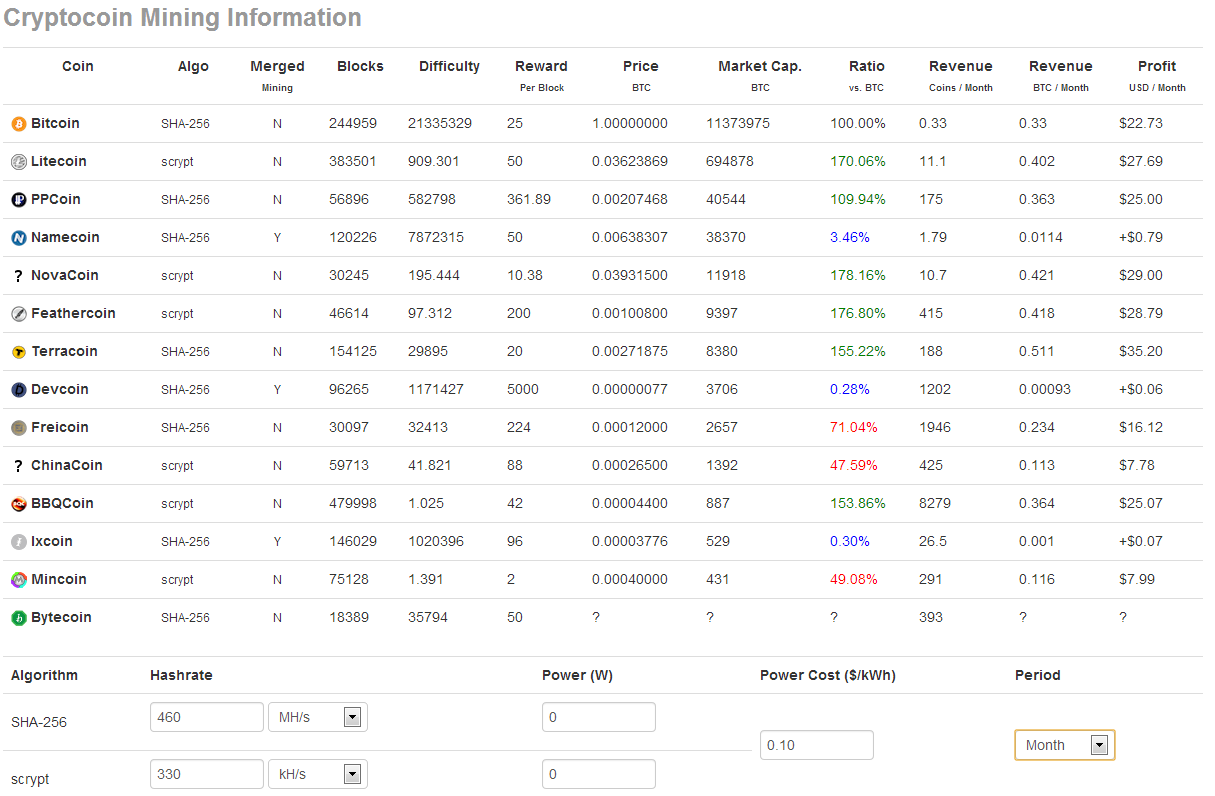1215x796 pixels.
Task: Open the Feathercoin coin name link
Action: pos(73,313)
